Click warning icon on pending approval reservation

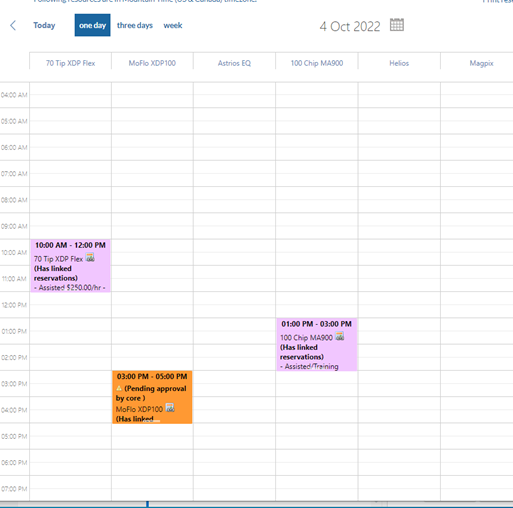pyautogui.click(x=119, y=388)
